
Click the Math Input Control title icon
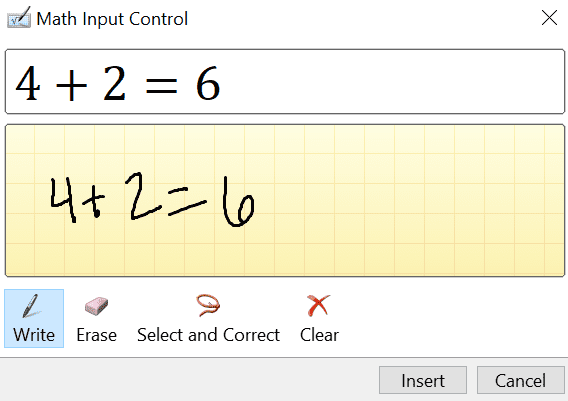click(x=18, y=17)
